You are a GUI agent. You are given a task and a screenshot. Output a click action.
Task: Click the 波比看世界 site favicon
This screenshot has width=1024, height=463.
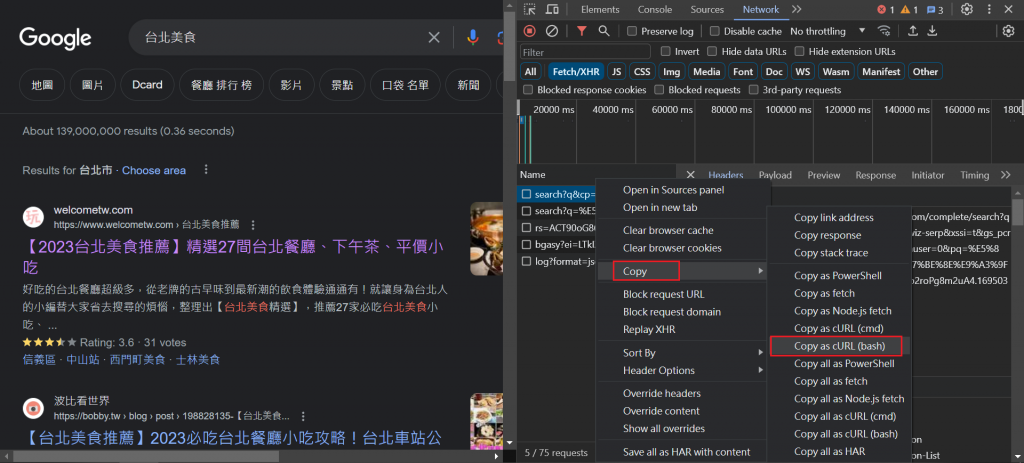point(33,409)
